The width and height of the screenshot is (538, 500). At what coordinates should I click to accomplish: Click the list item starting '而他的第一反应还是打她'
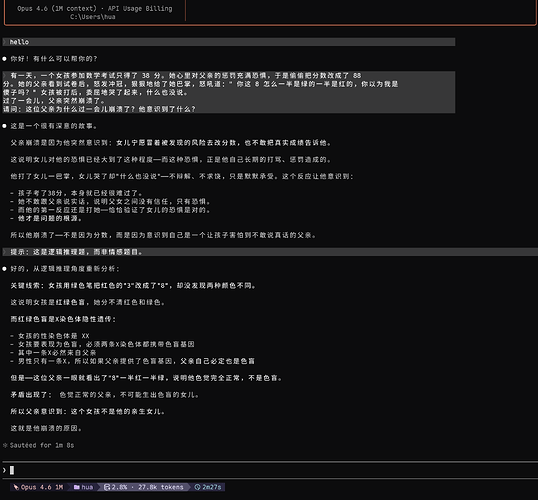tap(110, 210)
